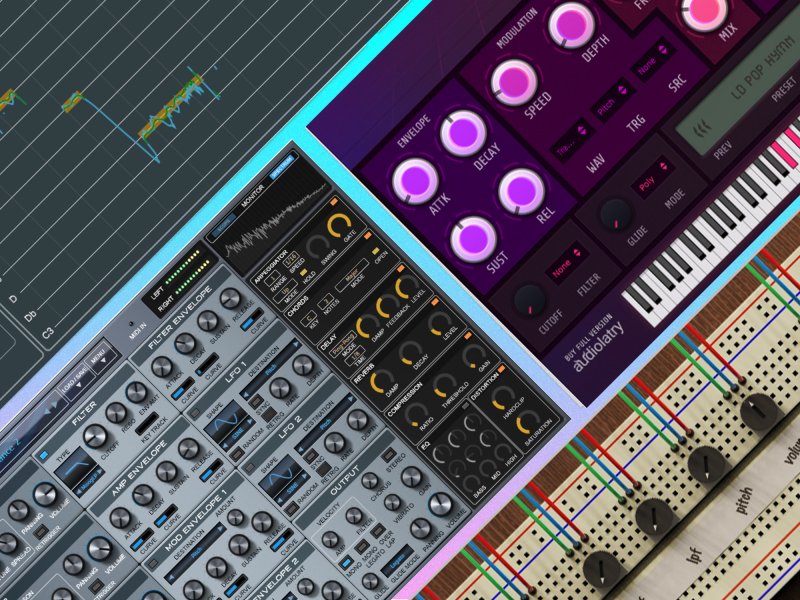Click the breadboard lpf knob

(x=655, y=518)
